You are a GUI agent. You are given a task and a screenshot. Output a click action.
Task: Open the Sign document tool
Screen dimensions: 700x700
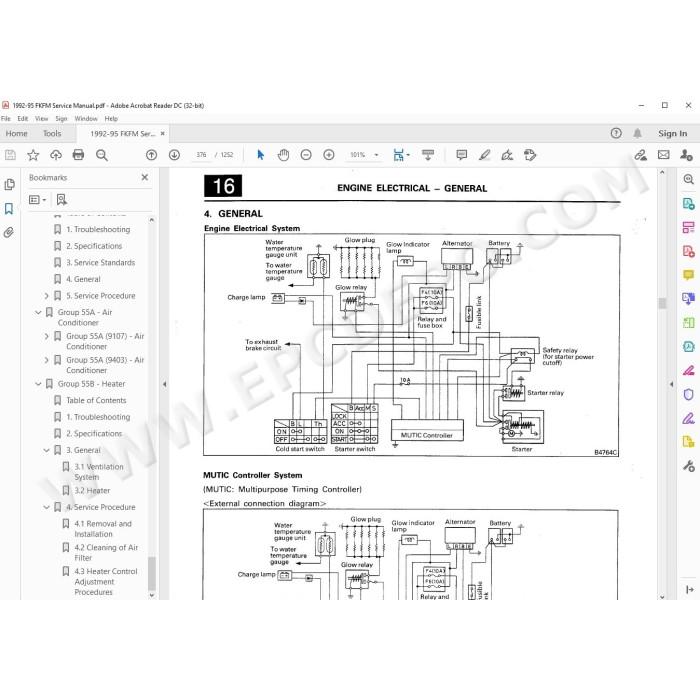coord(507,155)
